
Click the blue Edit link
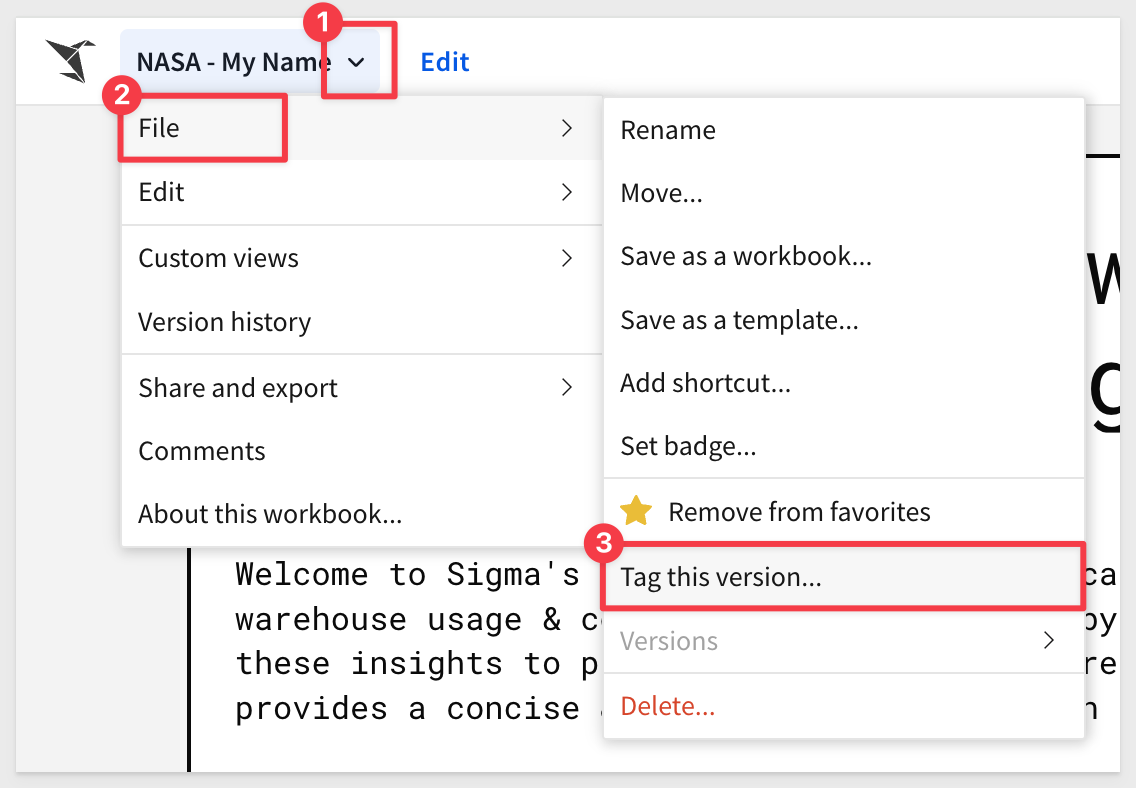444,62
